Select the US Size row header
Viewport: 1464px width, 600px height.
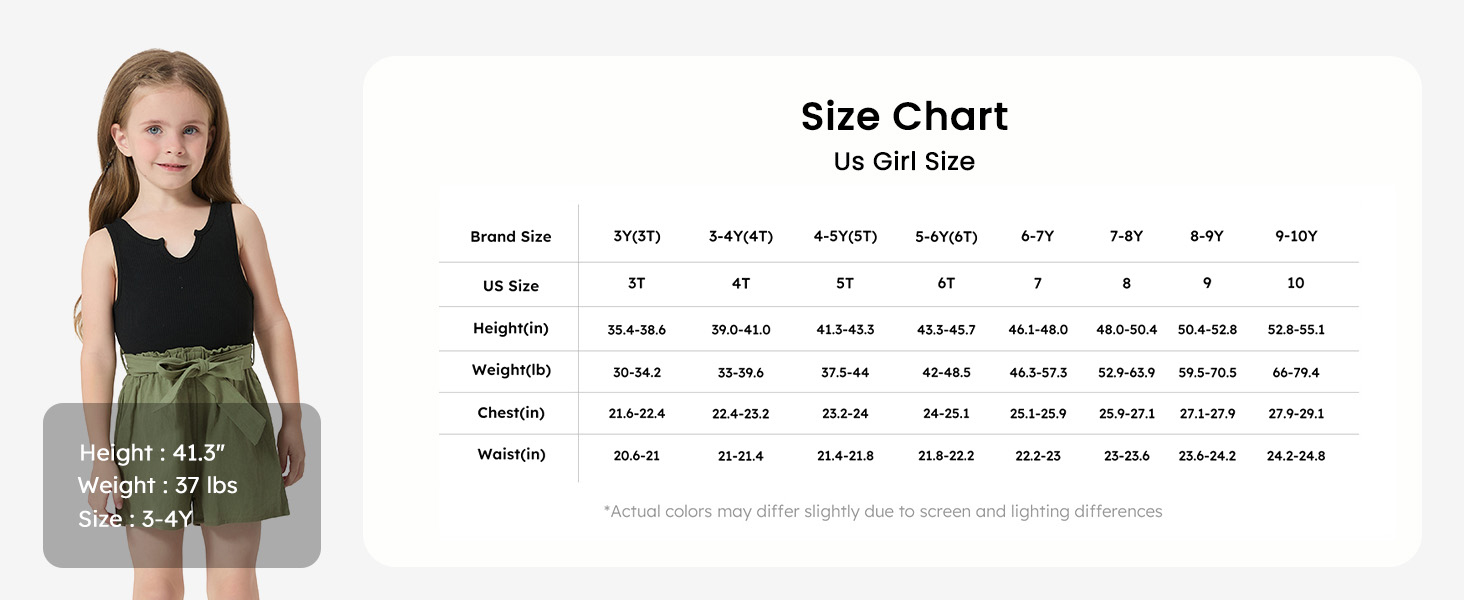pos(510,286)
